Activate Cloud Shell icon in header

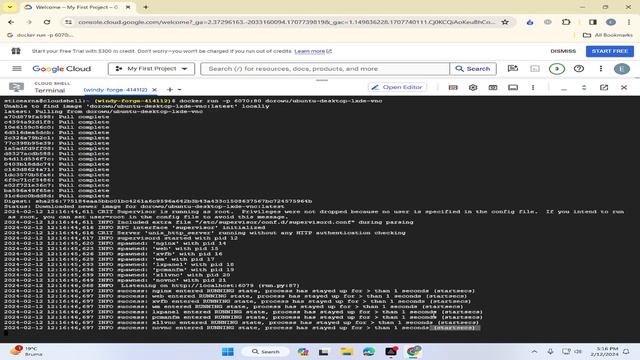point(535,69)
